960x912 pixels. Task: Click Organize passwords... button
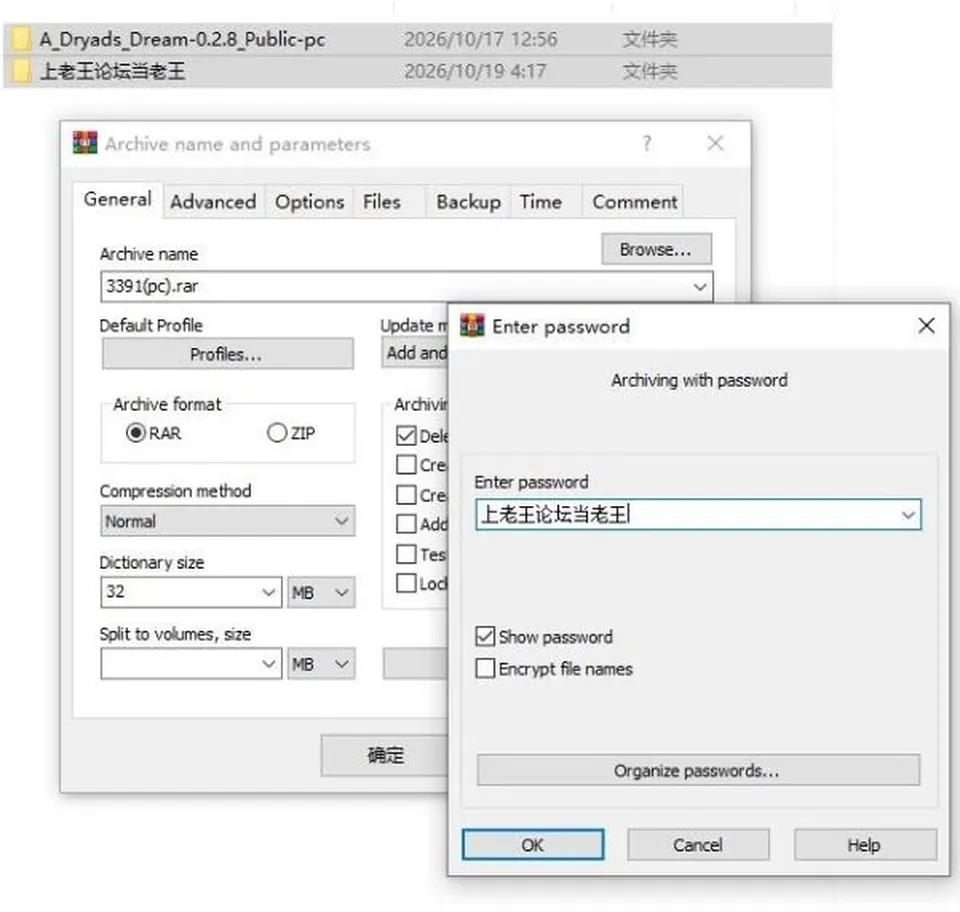[698, 770]
